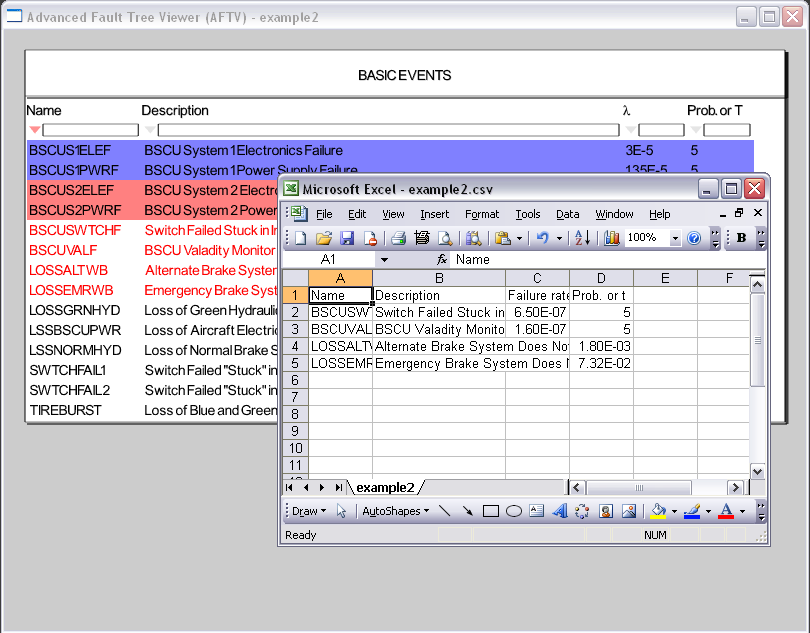810x633 pixels.
Task: Launch the Chart Wizard icon
Action: pos(612,238)
